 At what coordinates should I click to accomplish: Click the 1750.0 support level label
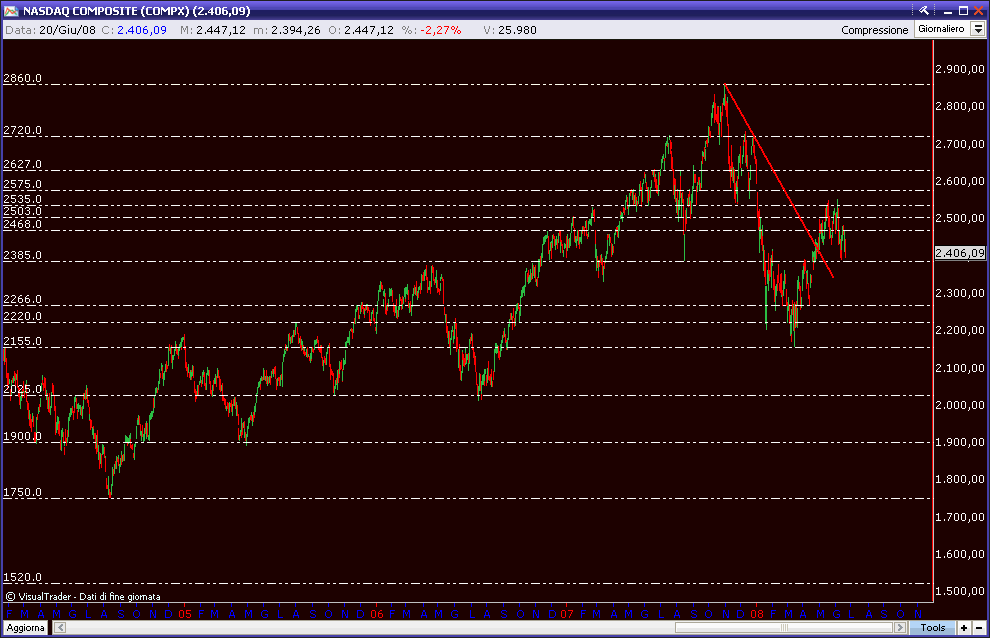(22, 492)
